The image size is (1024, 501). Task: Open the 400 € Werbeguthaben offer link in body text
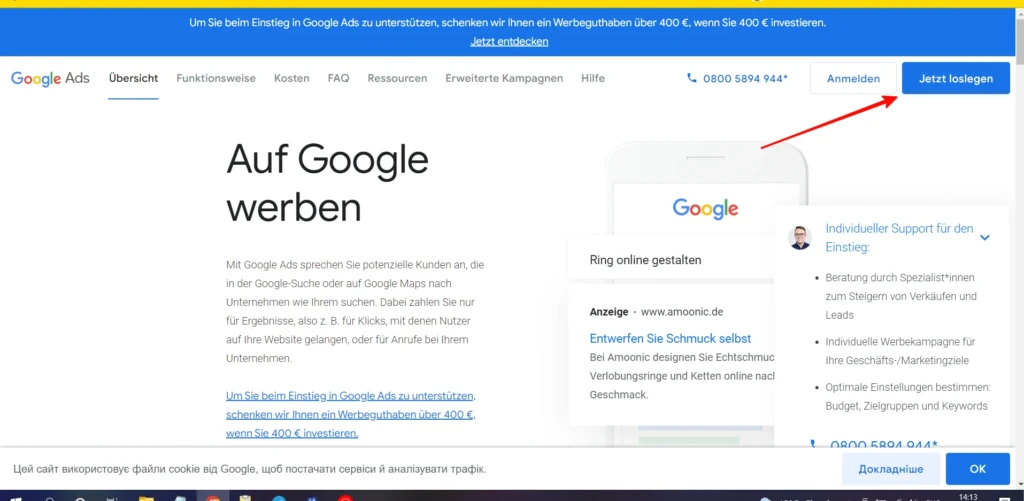[x=351, y=414]
